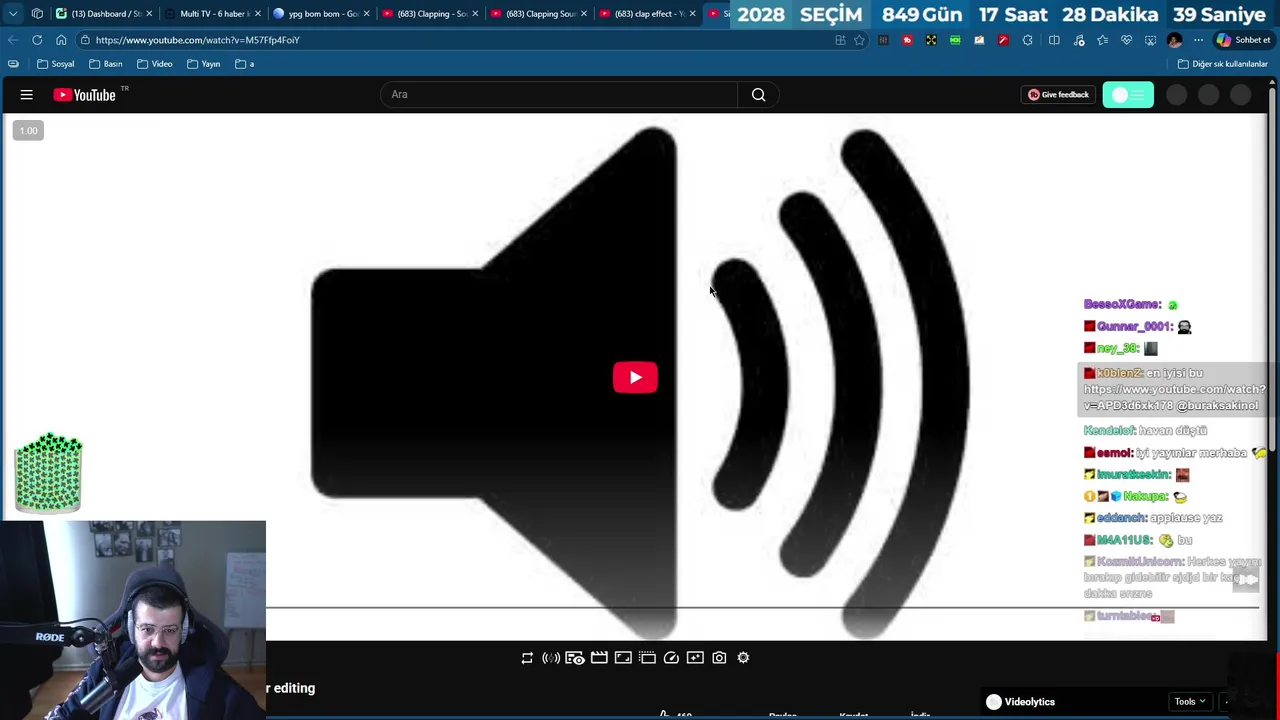Click the Sohbet et Copilot button

pos(1243,40)
